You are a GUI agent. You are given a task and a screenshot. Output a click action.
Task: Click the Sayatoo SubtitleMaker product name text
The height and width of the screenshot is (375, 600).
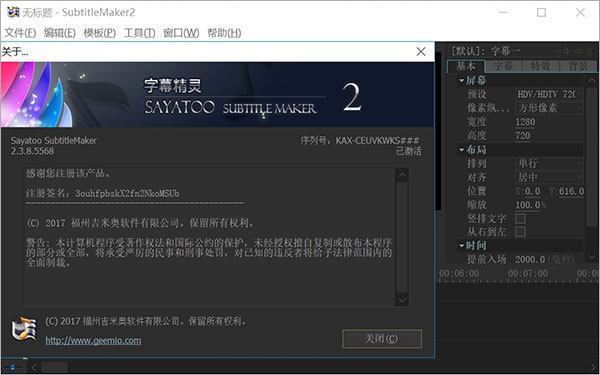click(x=54, y=140)
